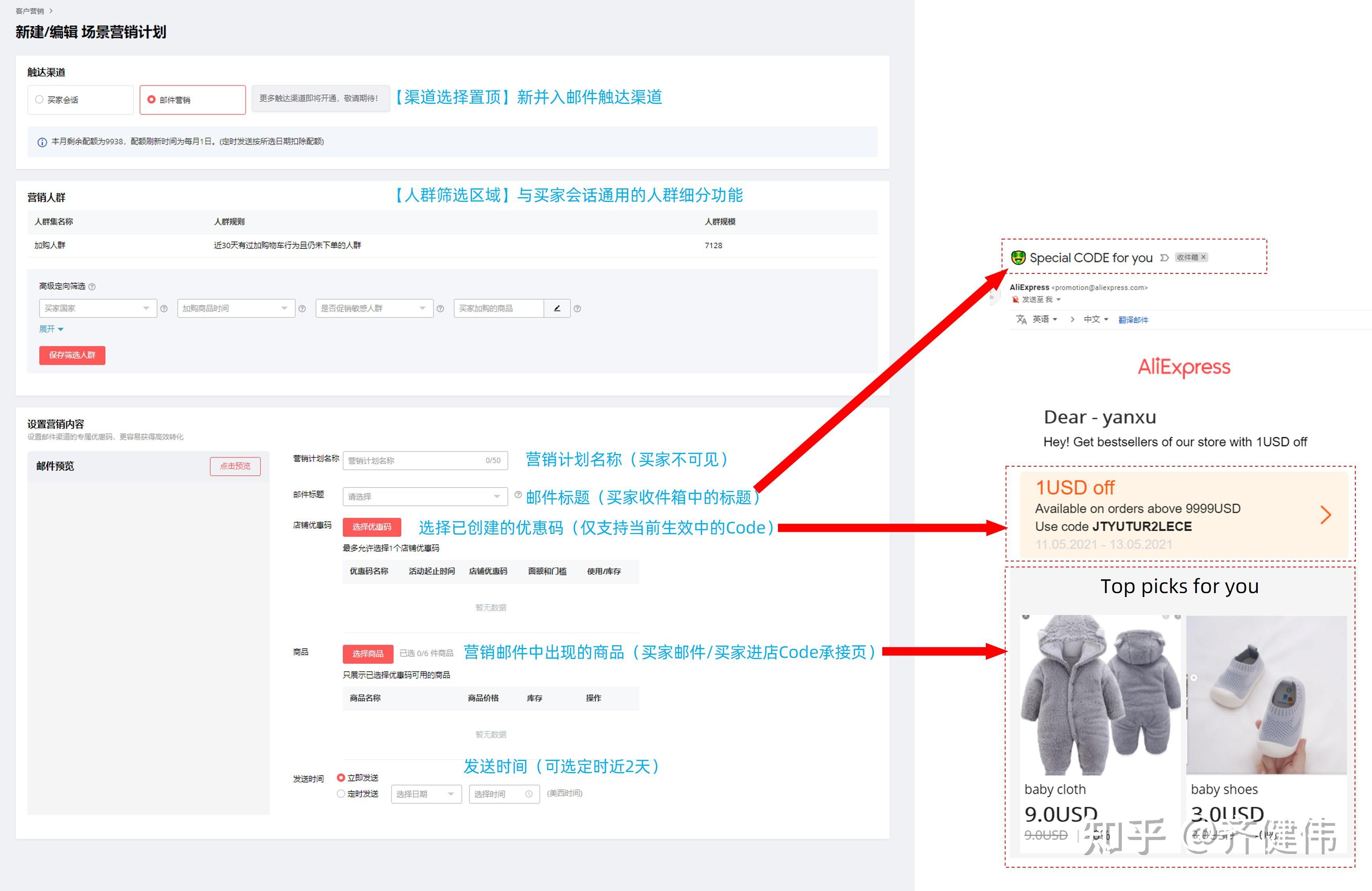Click 店铺优惠码 column header
The width and height of the screenshot is (1372, 891).
point(488,571)
